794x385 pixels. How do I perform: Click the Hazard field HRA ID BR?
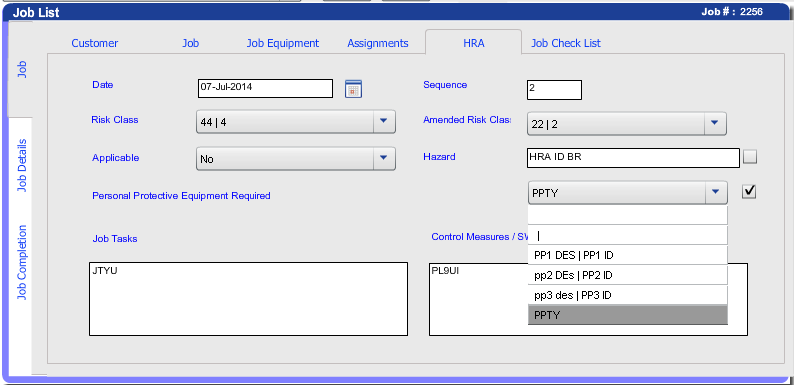click(633, 158)
